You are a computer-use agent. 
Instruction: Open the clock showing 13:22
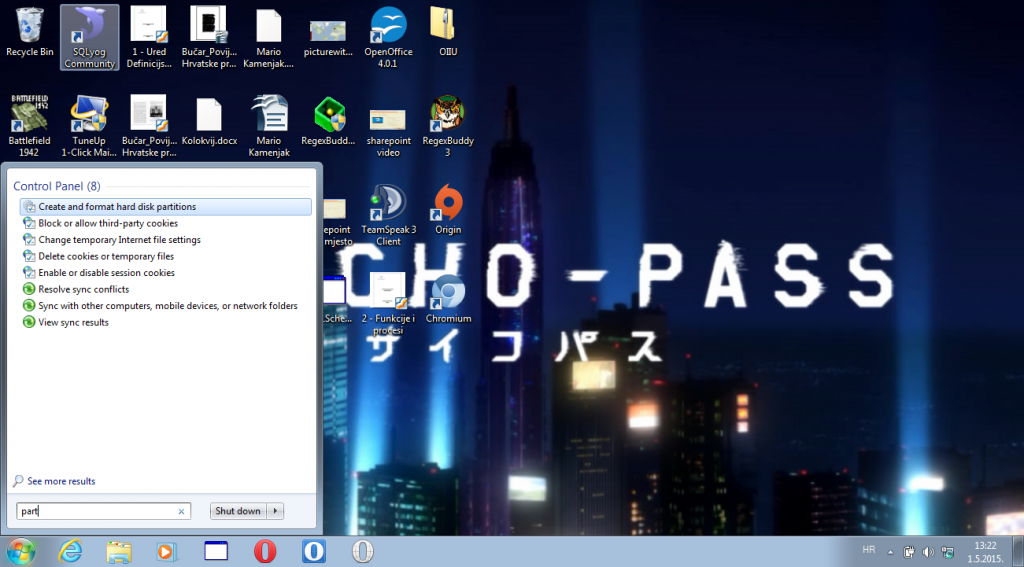pos(985,552)
